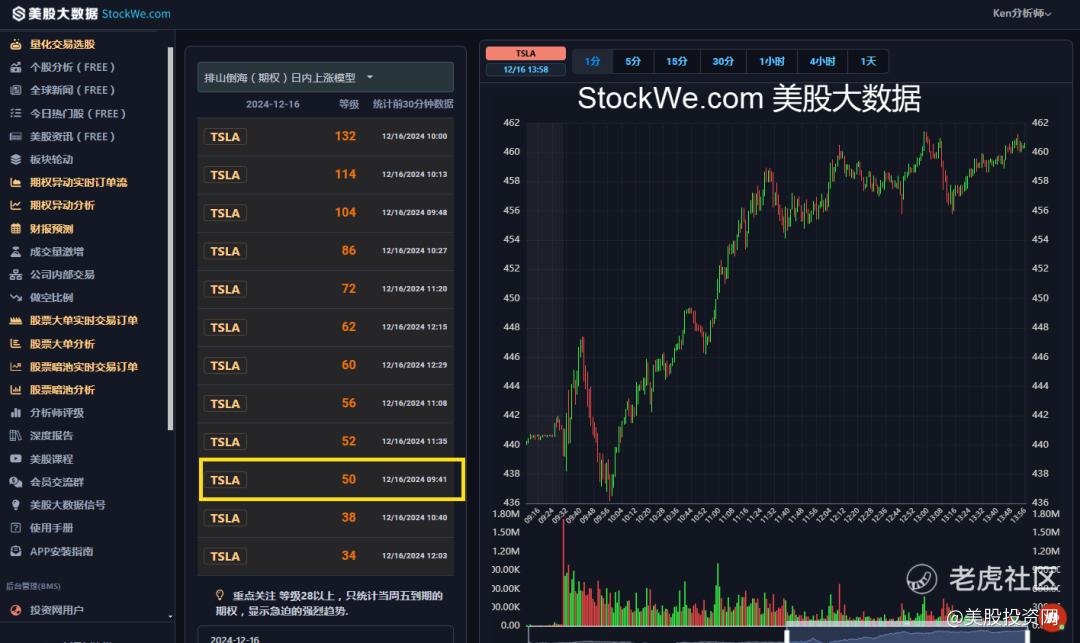This screenshot has width=1080, height=643.
Task: Click the TSLA badge in grade 34 row
Action: click(x=225, y=556)
